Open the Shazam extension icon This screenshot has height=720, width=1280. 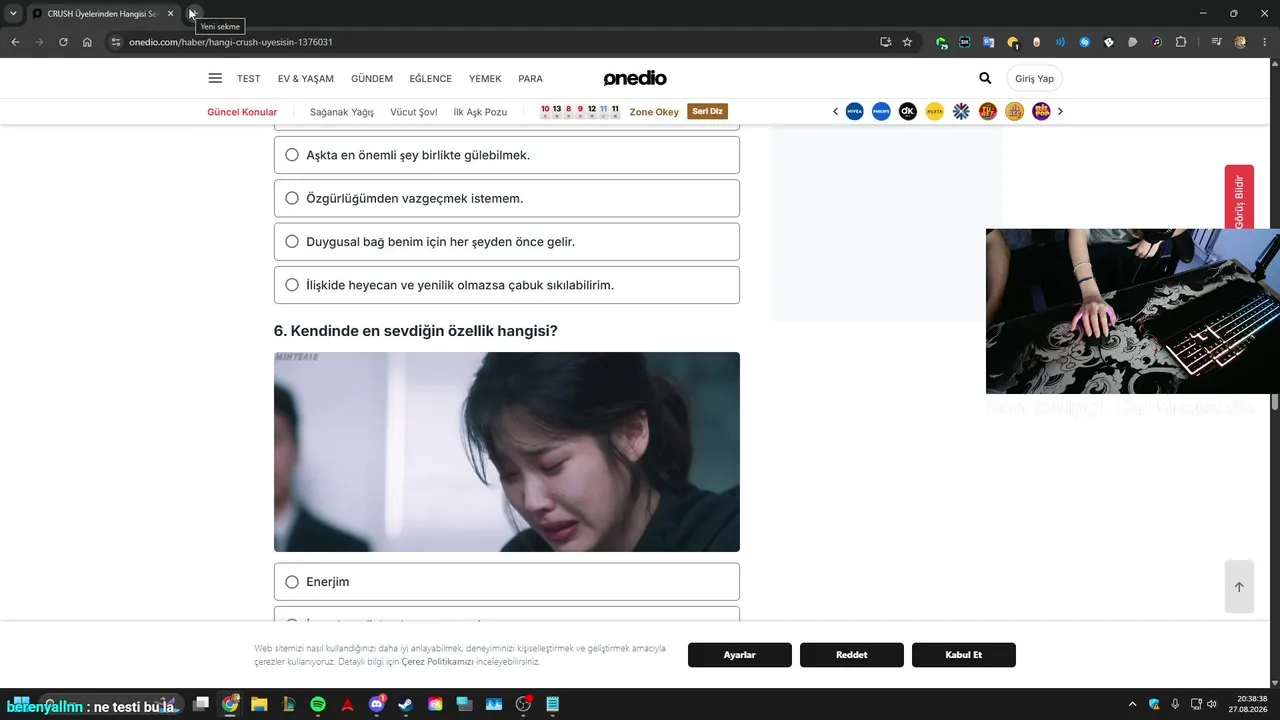coord(1084,42)
